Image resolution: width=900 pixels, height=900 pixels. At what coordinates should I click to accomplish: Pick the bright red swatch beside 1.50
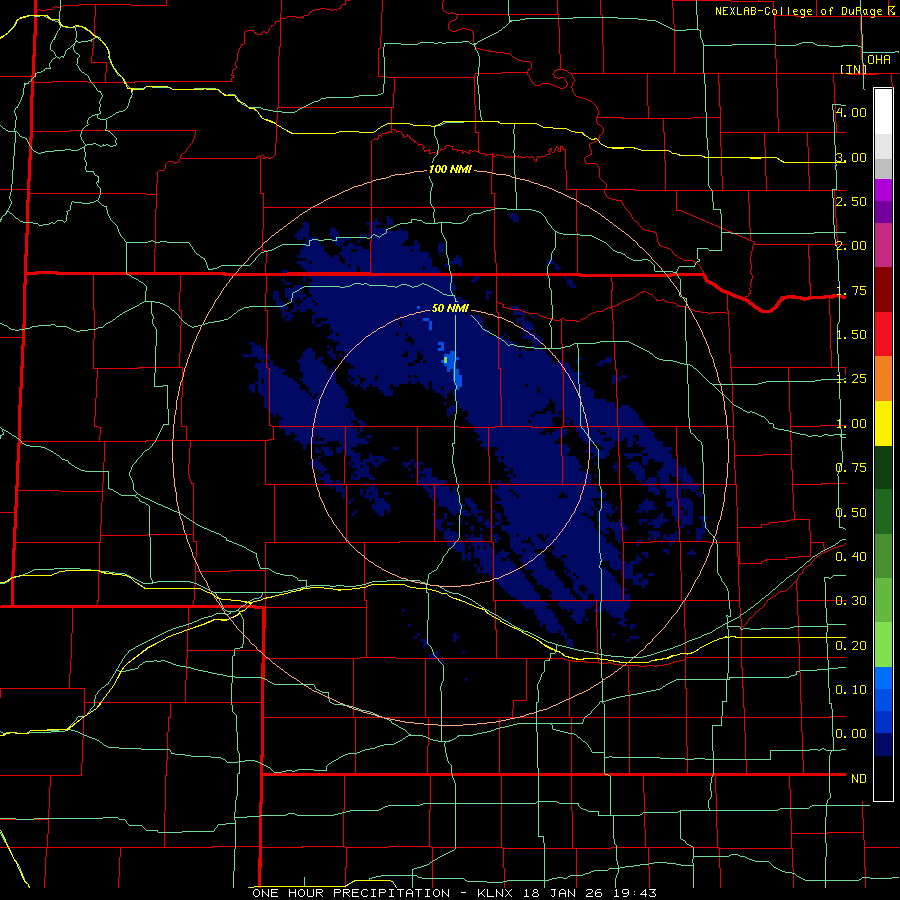click(883, 334)
